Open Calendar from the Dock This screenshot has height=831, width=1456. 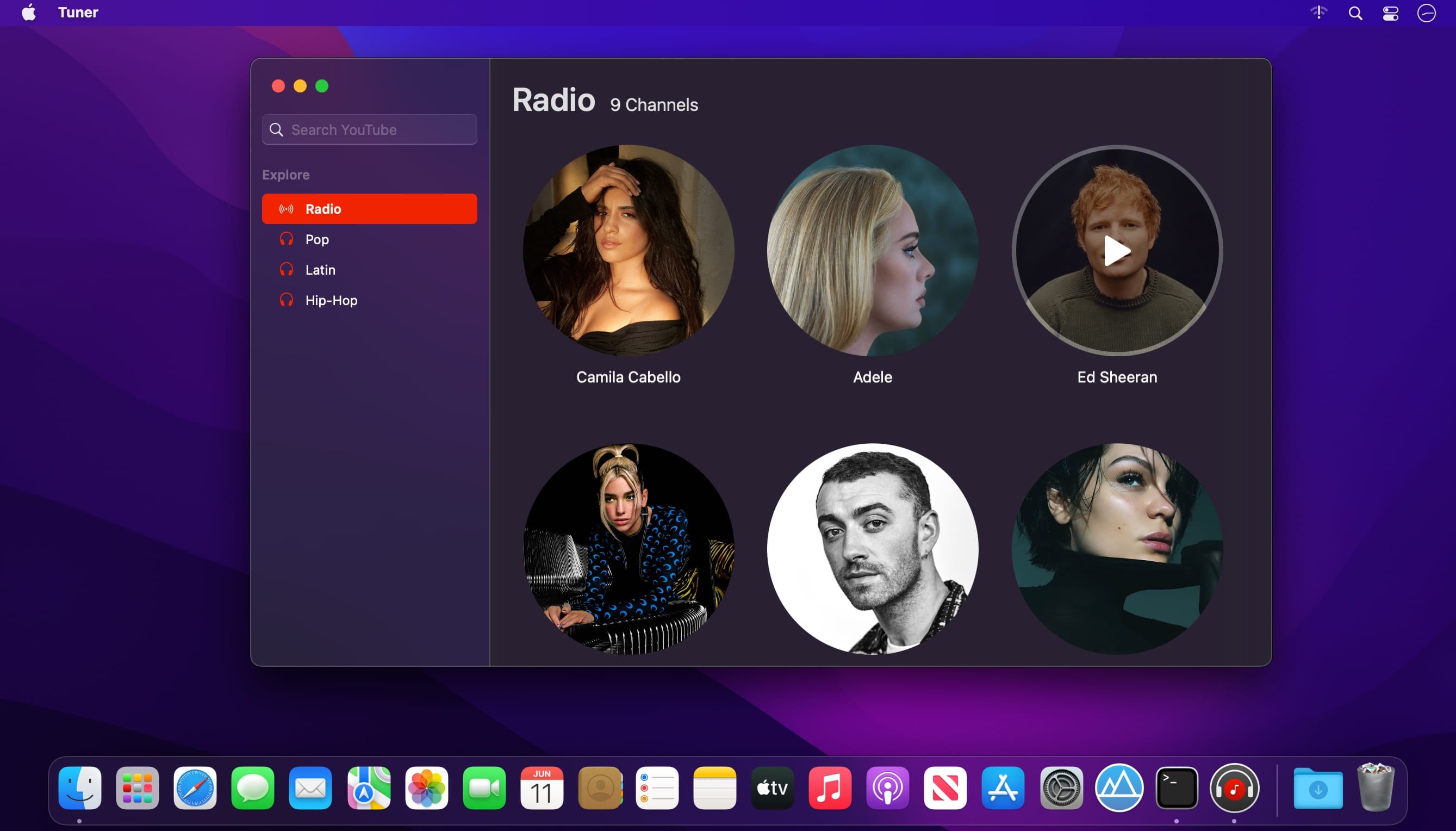click(x=542, y=787)
